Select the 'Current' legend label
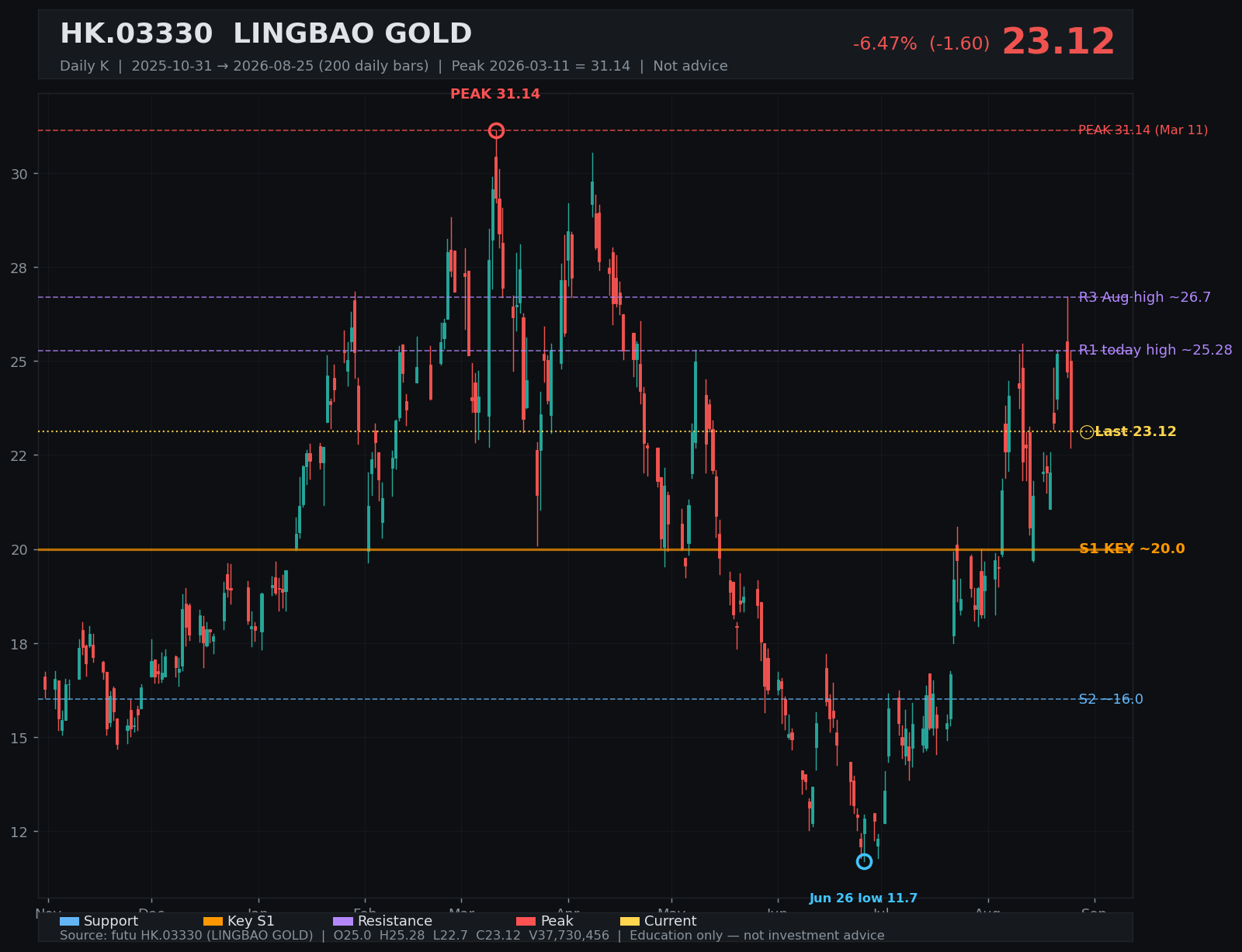This screenshot has width=1242, height=952. (671, 921)
